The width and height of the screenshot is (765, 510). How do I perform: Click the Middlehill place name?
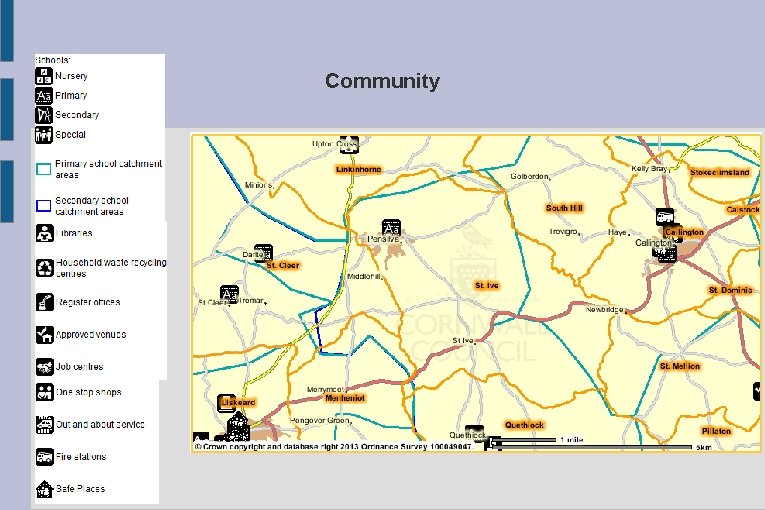pyautogui.click(x=363, y=276)
